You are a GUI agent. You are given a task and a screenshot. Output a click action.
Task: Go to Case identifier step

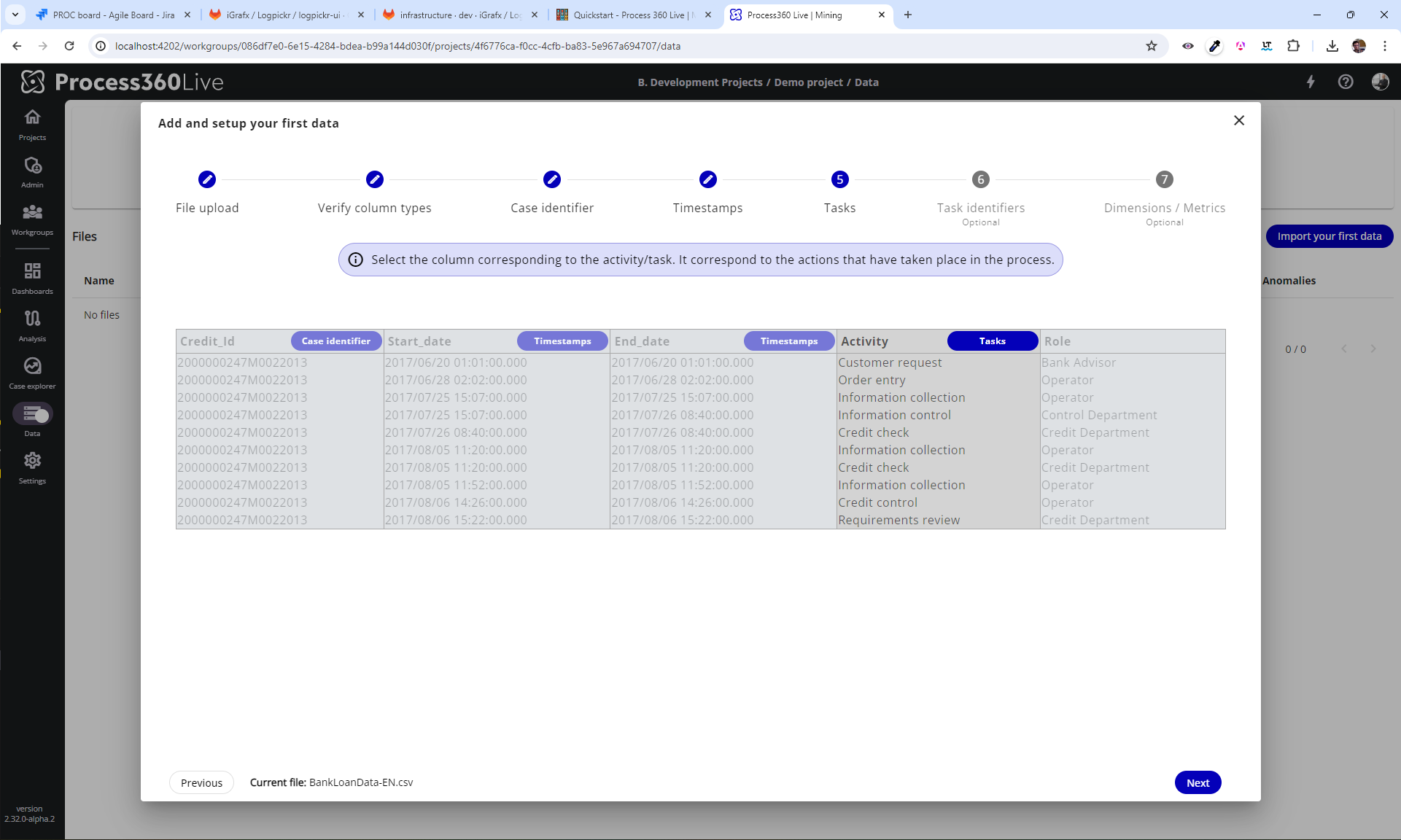[552, 193]
